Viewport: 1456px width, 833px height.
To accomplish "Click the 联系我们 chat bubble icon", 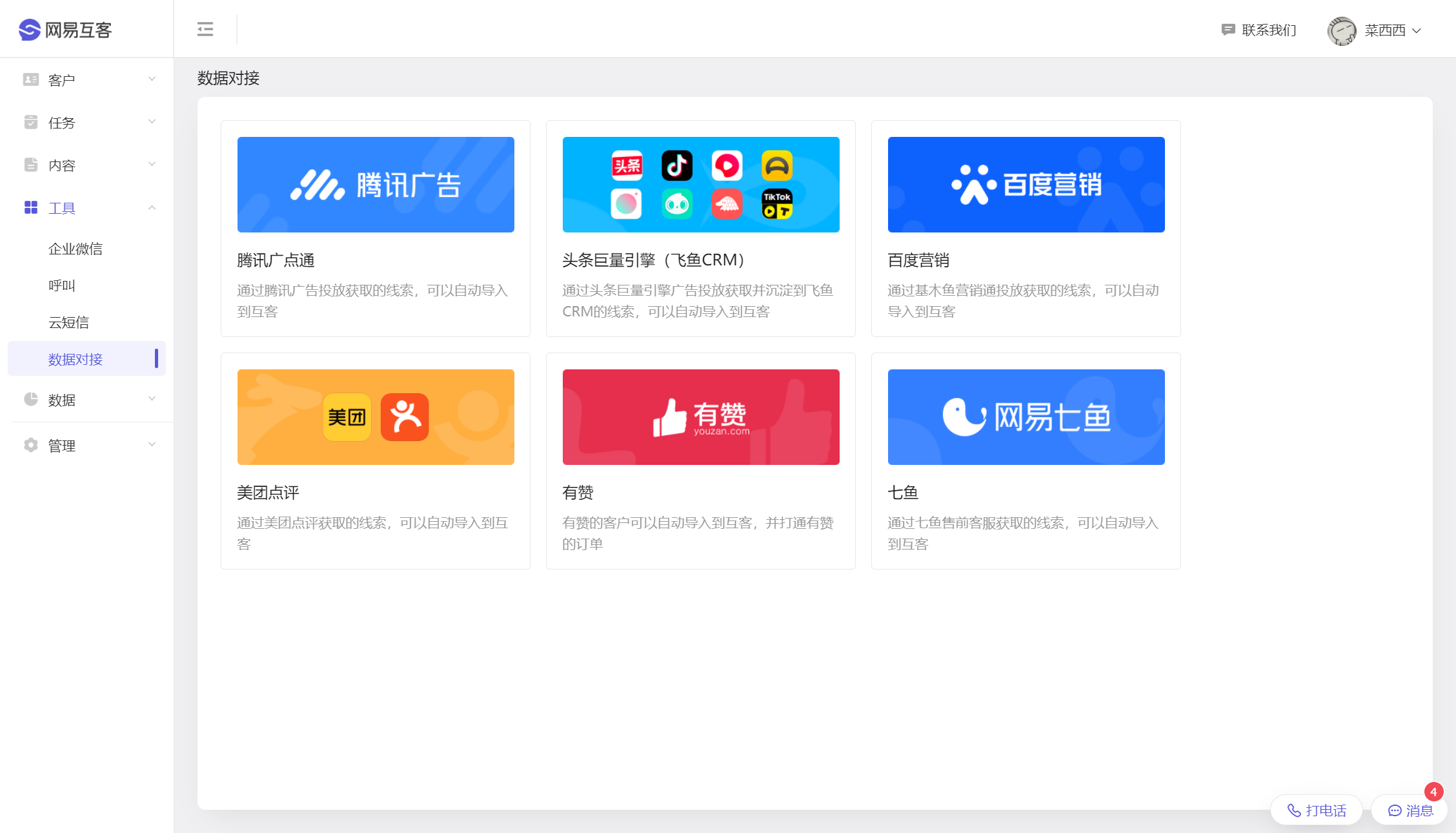I will click(1228, 30).
